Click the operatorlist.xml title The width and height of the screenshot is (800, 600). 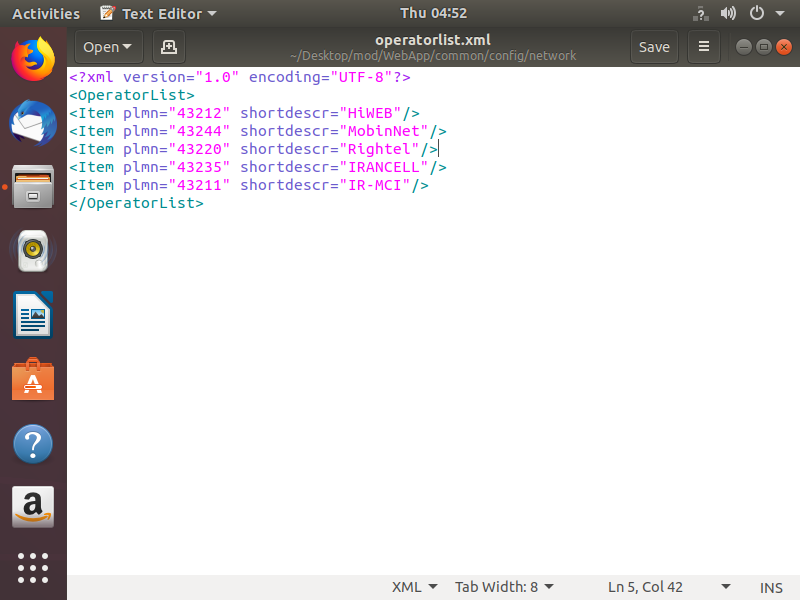click(x=433, y=40)
